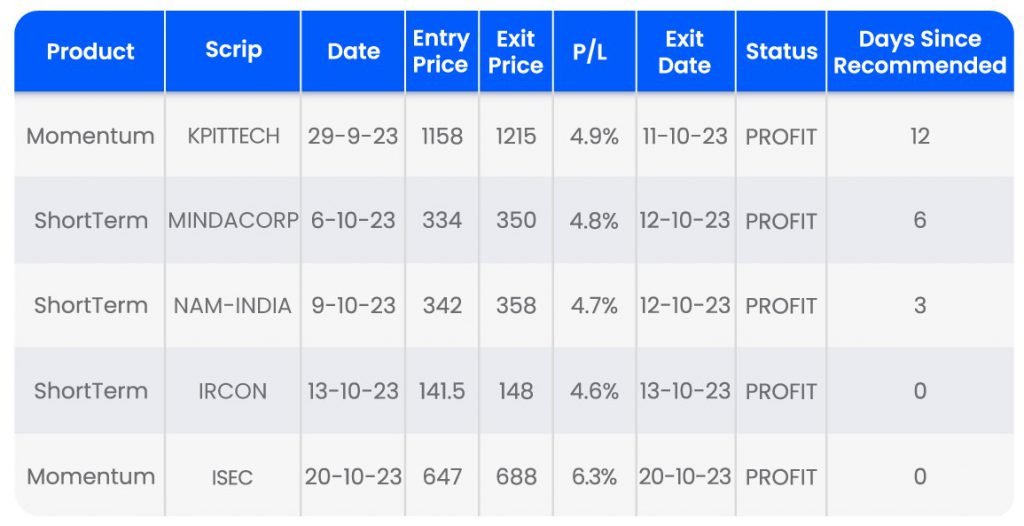Click the P/L column header
Viewport: 1024px width, 526px height.
pyautogui.click(x=594, y=52)
